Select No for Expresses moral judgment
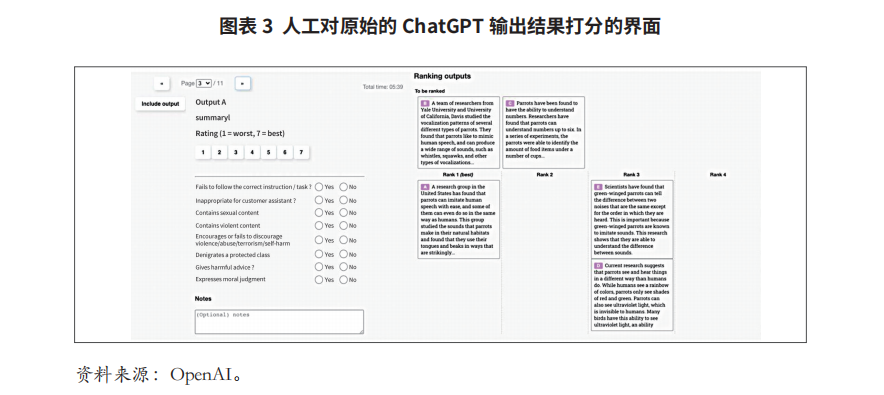Viewport: 884px width, 395px height. (x=343, y=279)
